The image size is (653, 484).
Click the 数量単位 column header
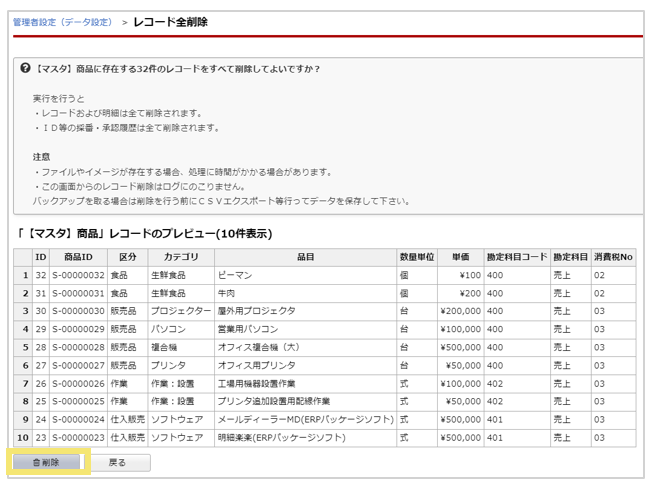click(416, 257)
